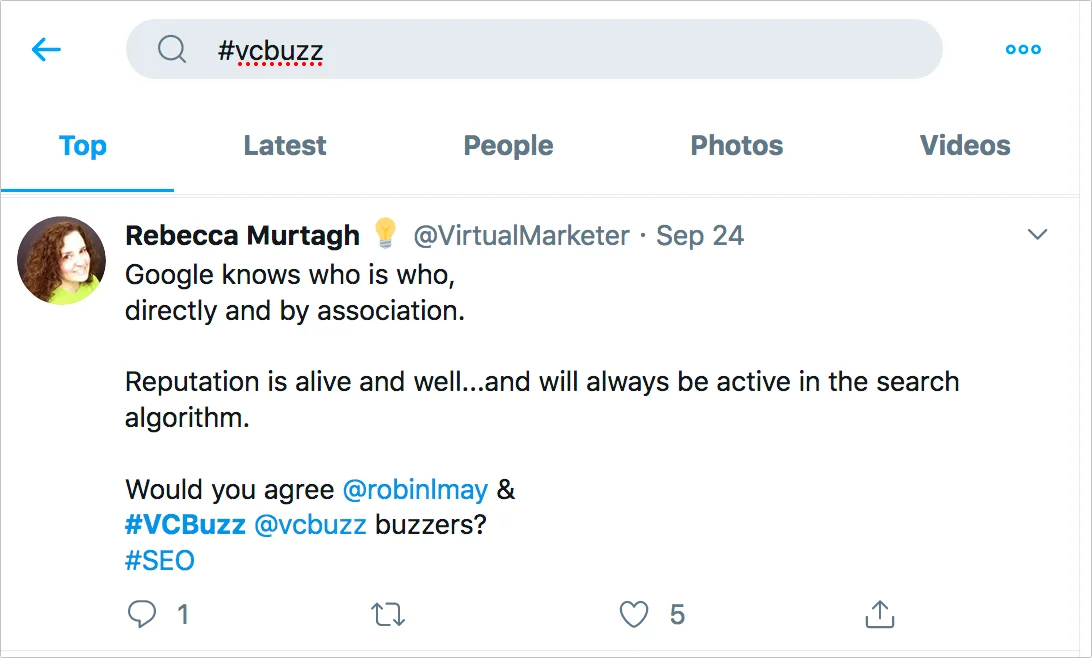The image size is (1092, 658).
Task: Like the tweet via the heart icon
Action: (x=634, y=614)
